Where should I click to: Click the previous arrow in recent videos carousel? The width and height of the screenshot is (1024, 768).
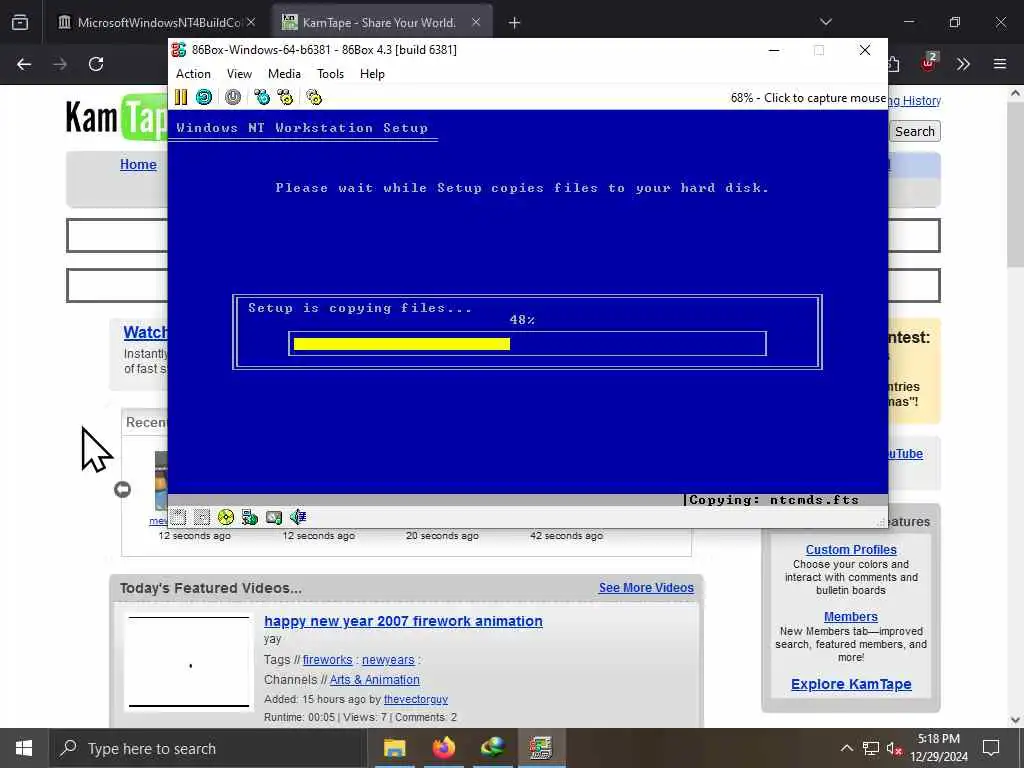click(x=122, y=489)
